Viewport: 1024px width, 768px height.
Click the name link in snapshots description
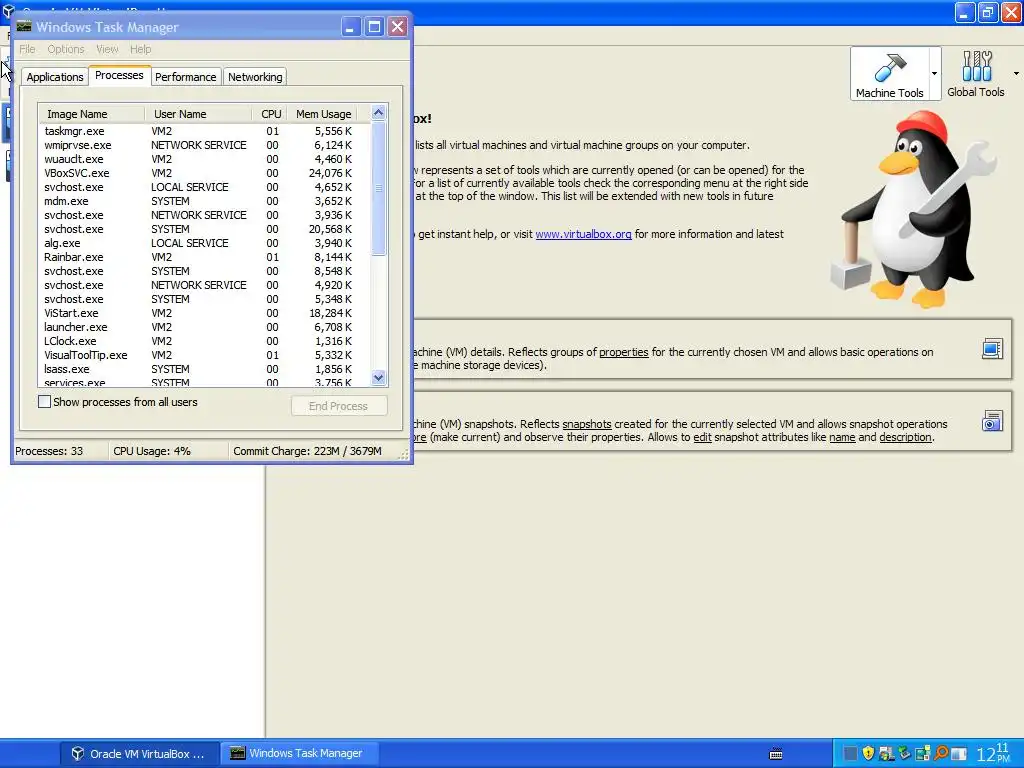tap(842, 437)
